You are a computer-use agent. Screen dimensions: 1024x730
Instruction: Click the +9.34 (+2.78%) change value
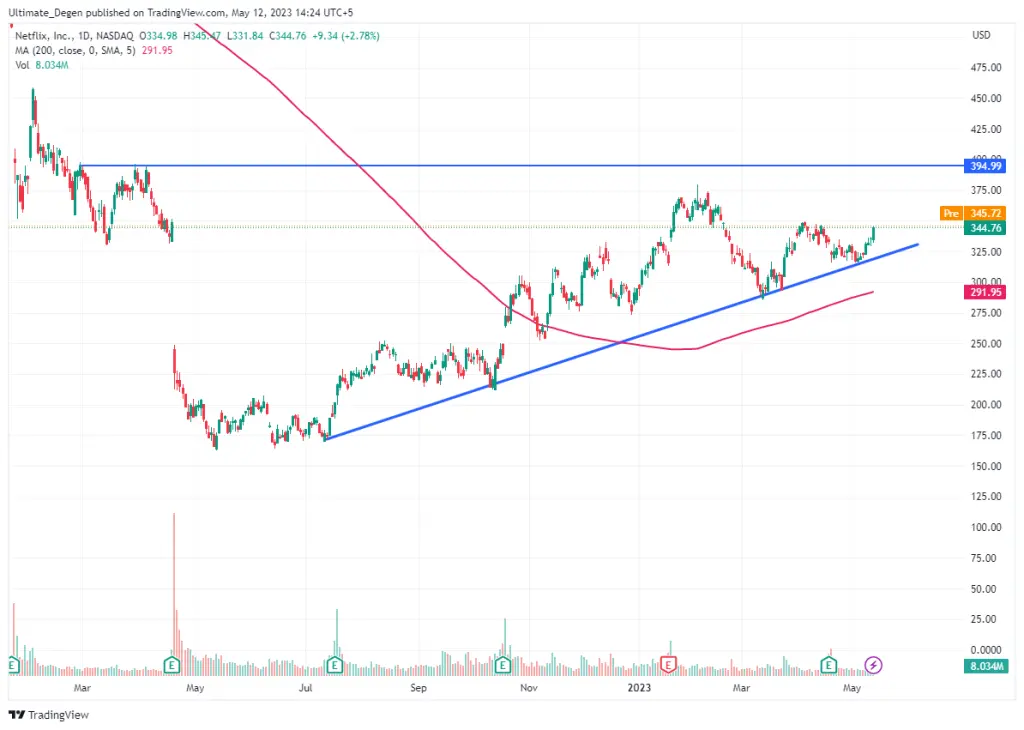coord(345,36)
